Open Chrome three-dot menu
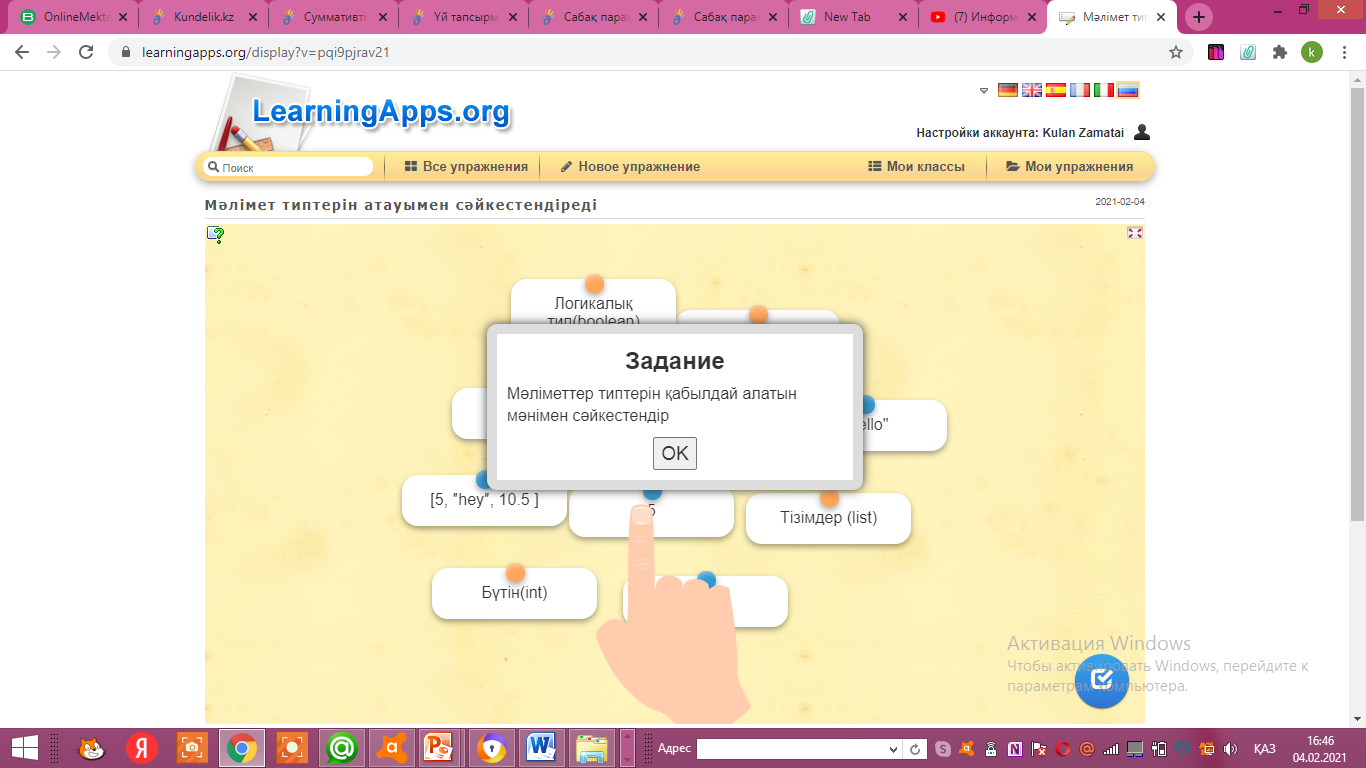The image size is (1366, 768). pyautogui.click(x=1344, y=53)
